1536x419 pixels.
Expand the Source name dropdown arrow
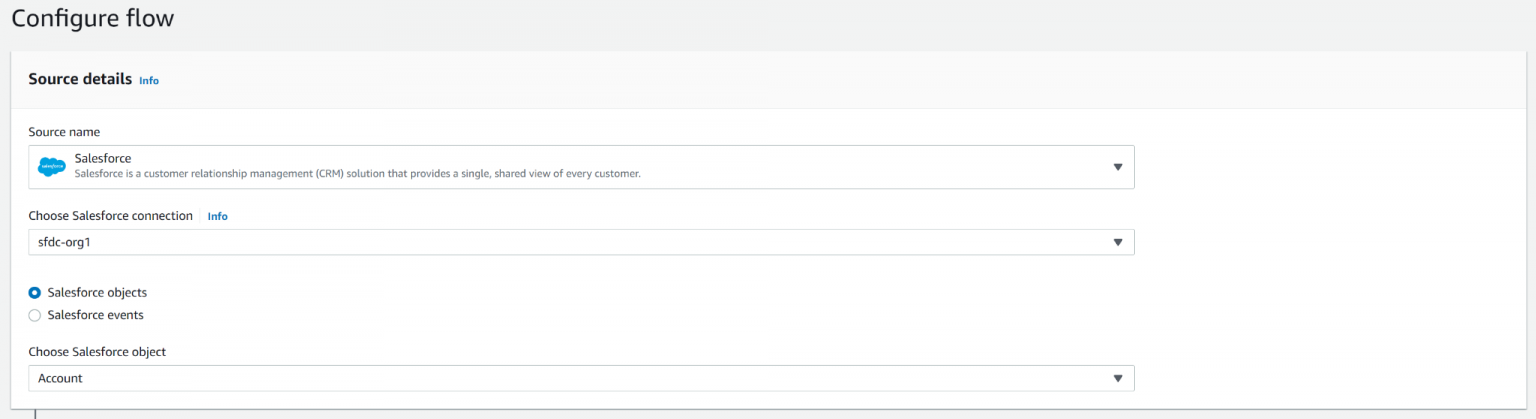[1117, 167]
